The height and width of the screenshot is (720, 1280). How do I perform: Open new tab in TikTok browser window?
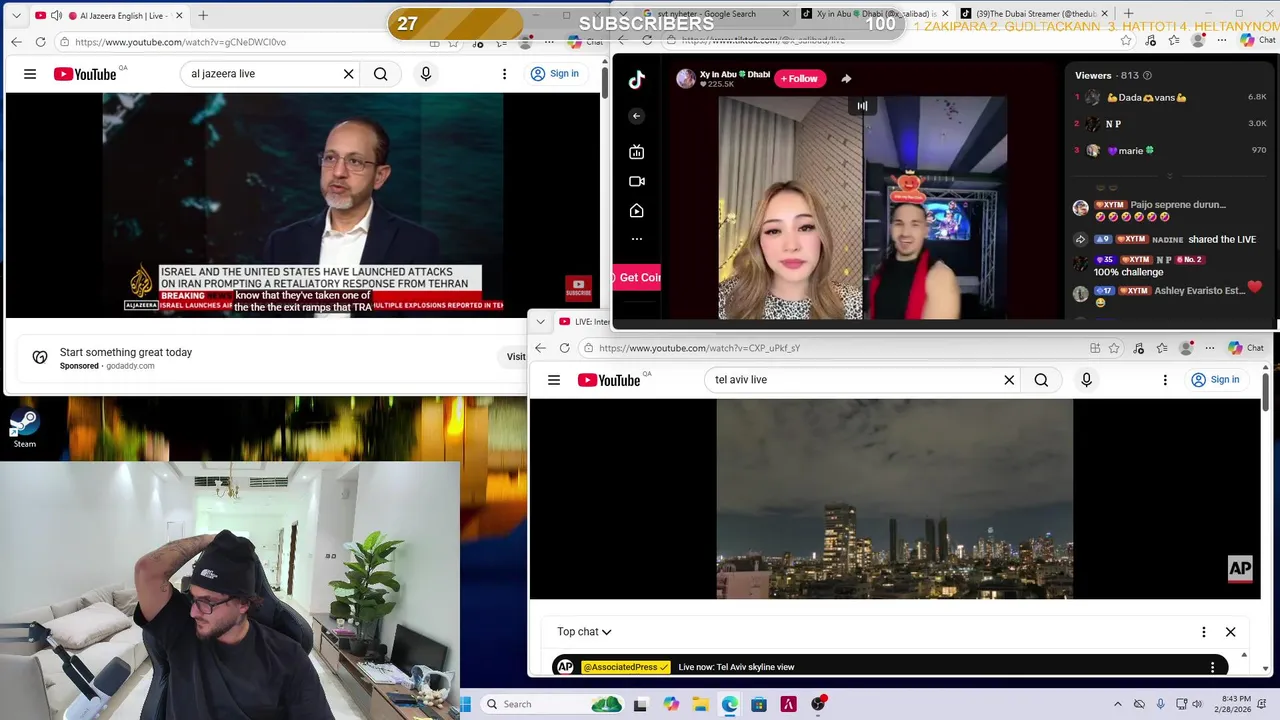pyautogui.click(x=1128, y=14)
